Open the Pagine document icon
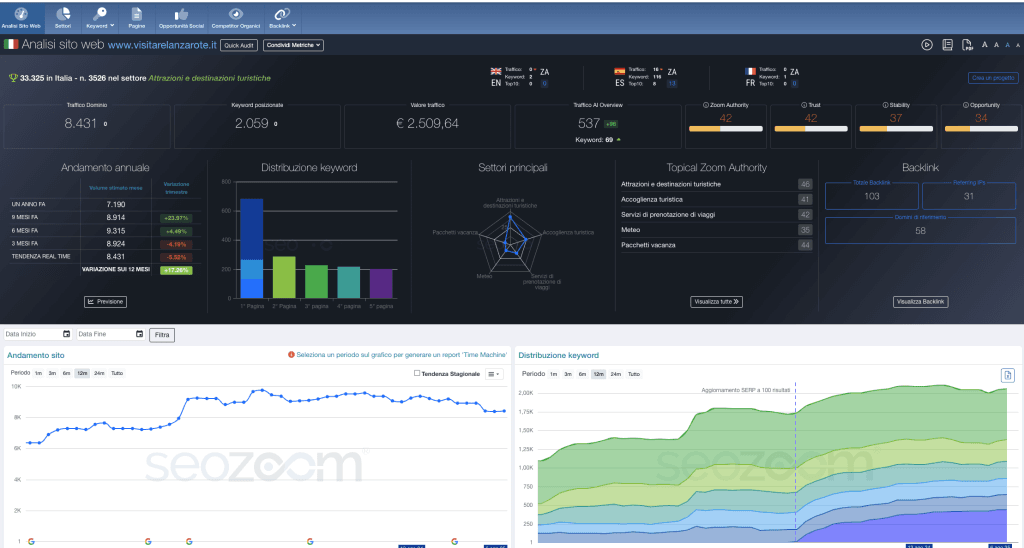The image size is (1024, 548). click(x=136, y=14)
